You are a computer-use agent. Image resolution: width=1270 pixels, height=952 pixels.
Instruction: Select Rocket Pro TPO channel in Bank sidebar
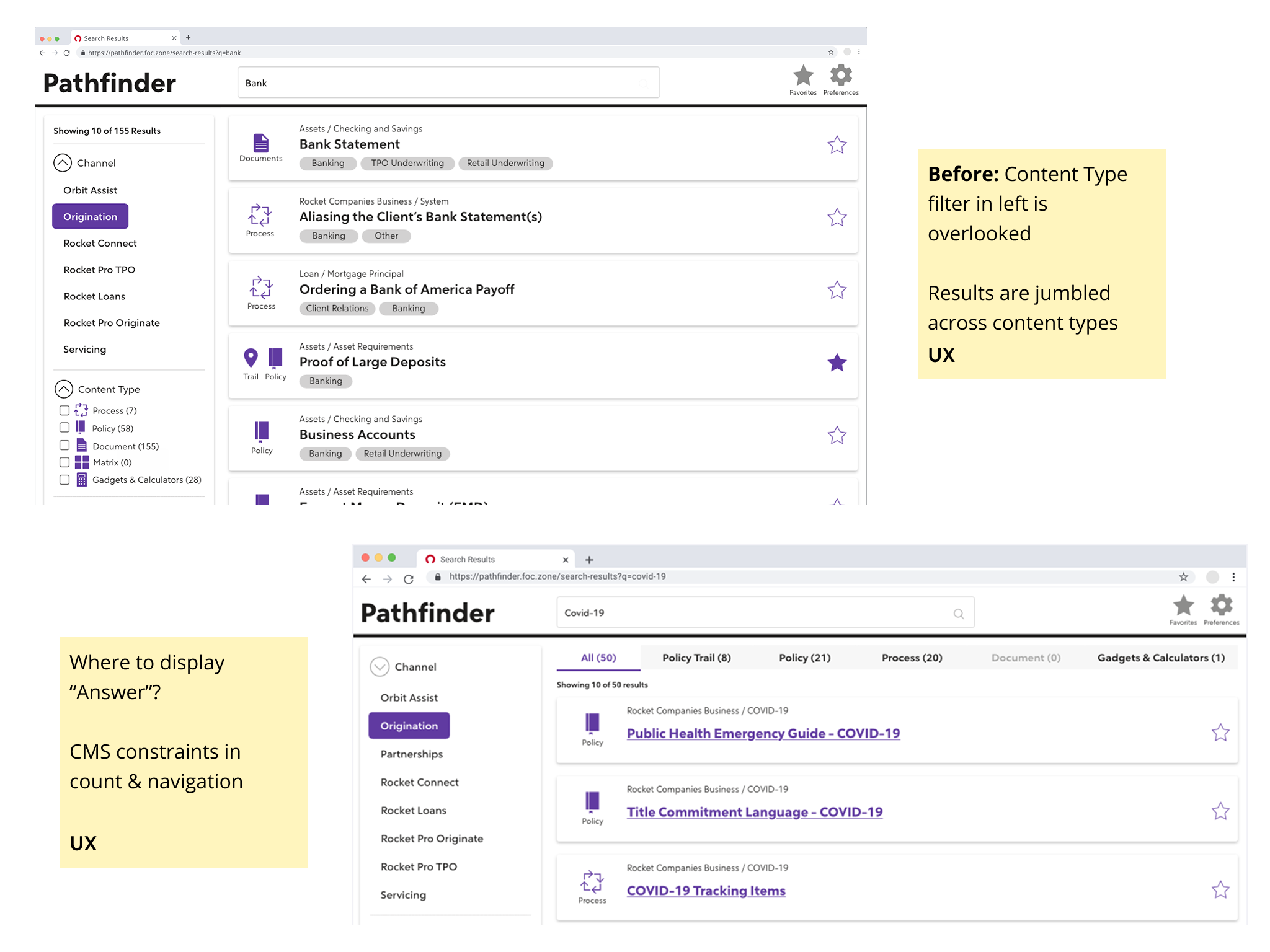pos(99,270)
